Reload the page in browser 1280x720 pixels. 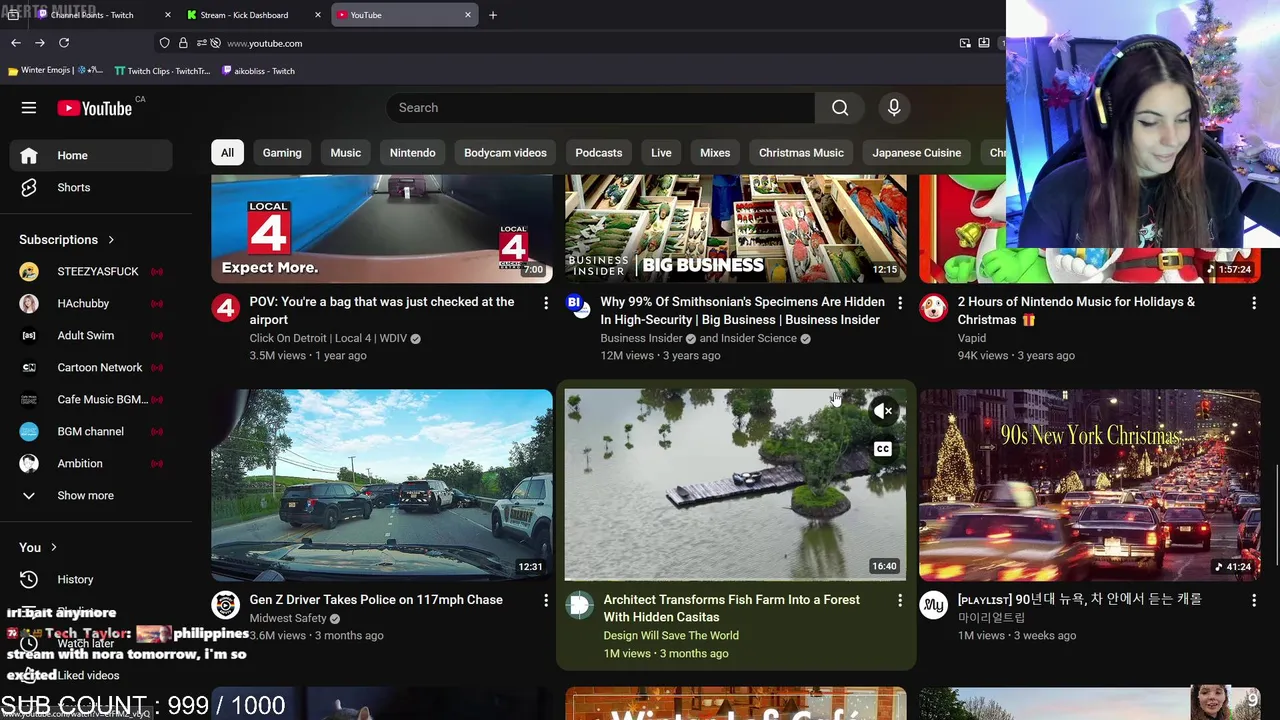pyautogui.click(x=64, y=43)
